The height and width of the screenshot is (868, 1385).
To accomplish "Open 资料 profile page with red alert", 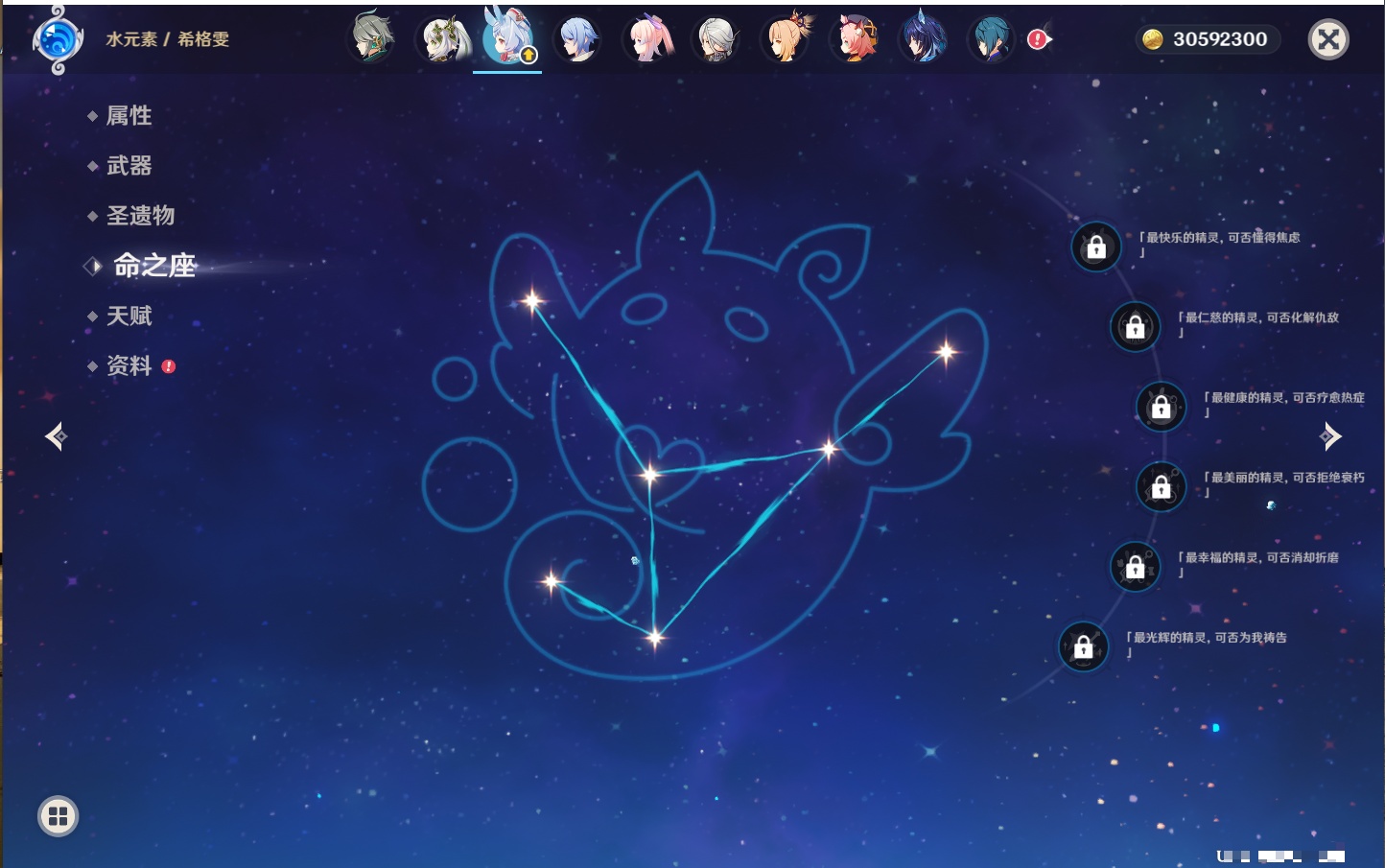I will point(129,365).
